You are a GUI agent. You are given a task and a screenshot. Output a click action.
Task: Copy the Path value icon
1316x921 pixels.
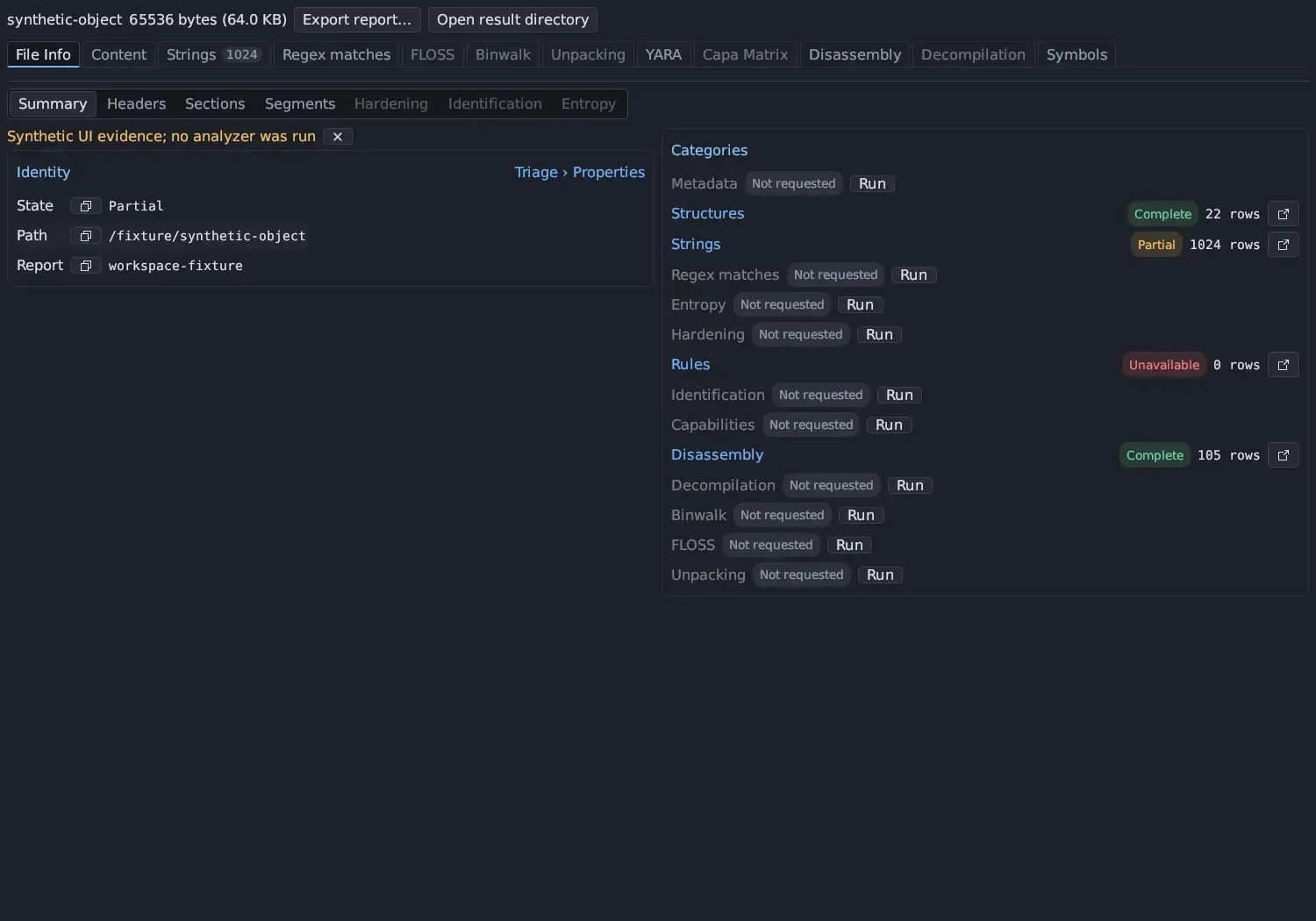coord(86,236)
